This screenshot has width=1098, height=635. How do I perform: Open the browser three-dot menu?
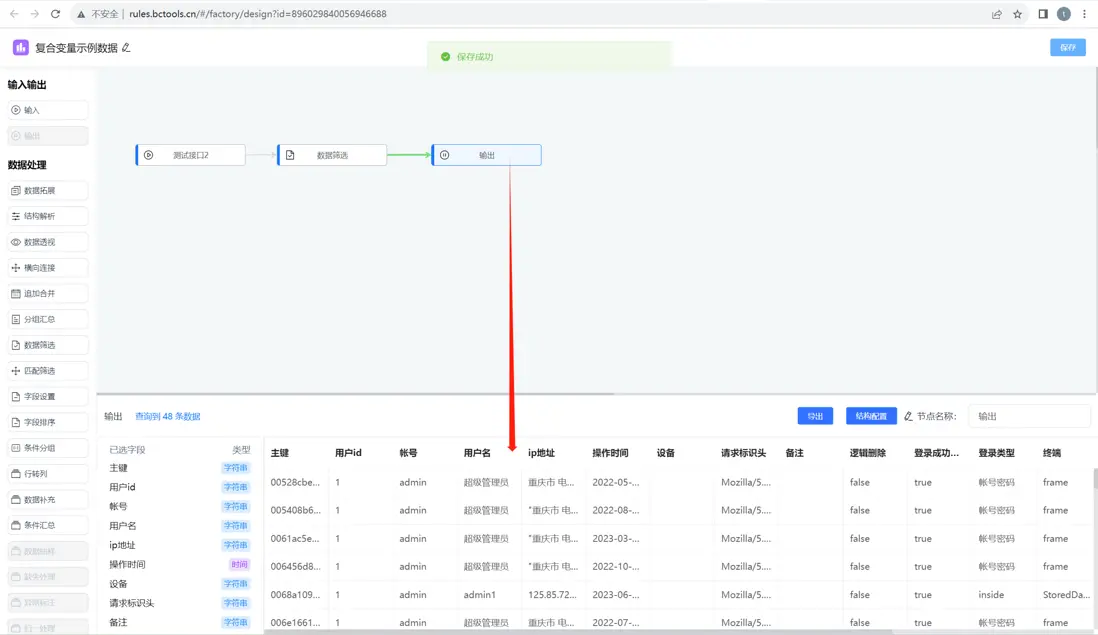(x=1084, y=14)
